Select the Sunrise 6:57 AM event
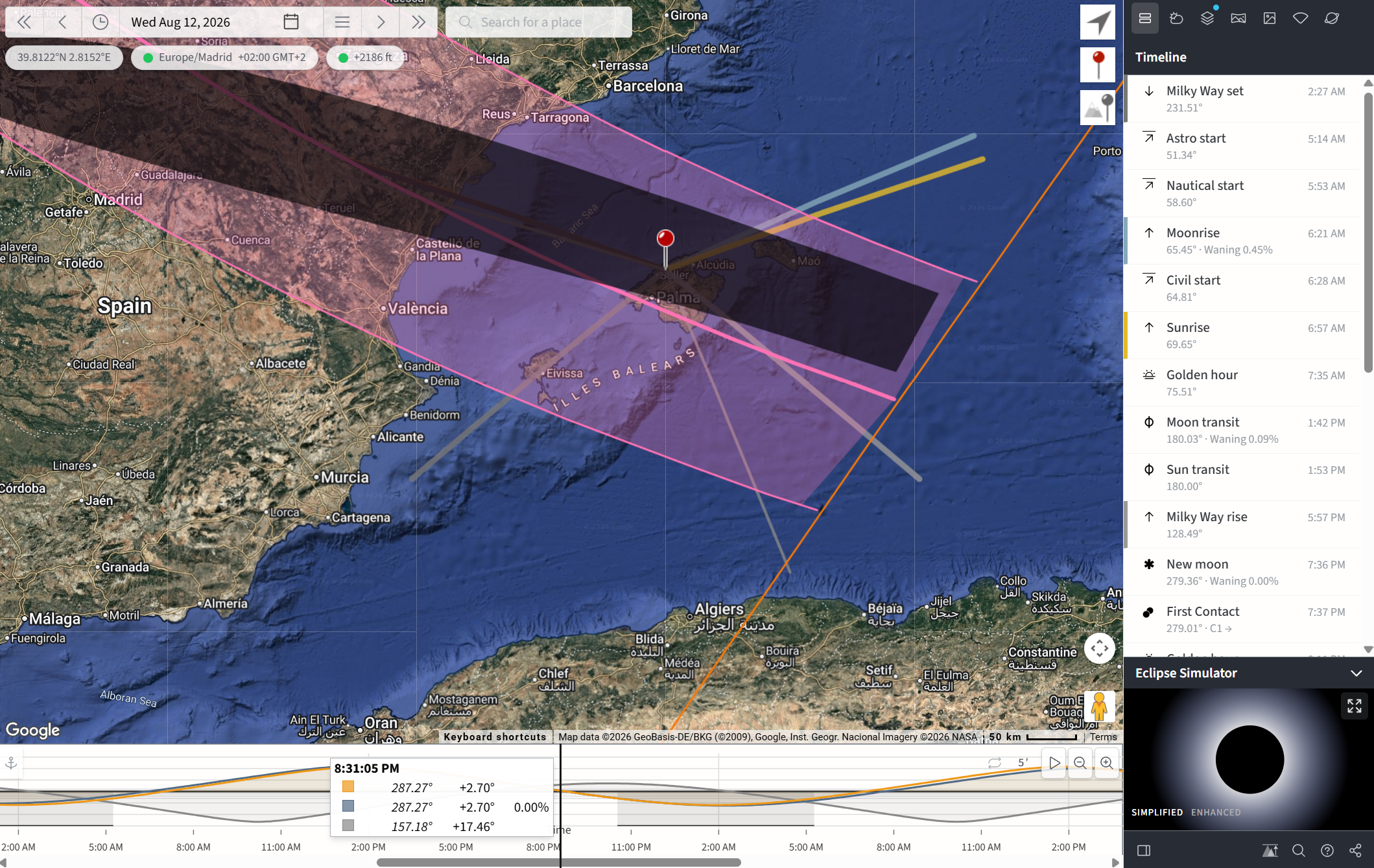1374x868 pixels. click(x=1242, y=335)
